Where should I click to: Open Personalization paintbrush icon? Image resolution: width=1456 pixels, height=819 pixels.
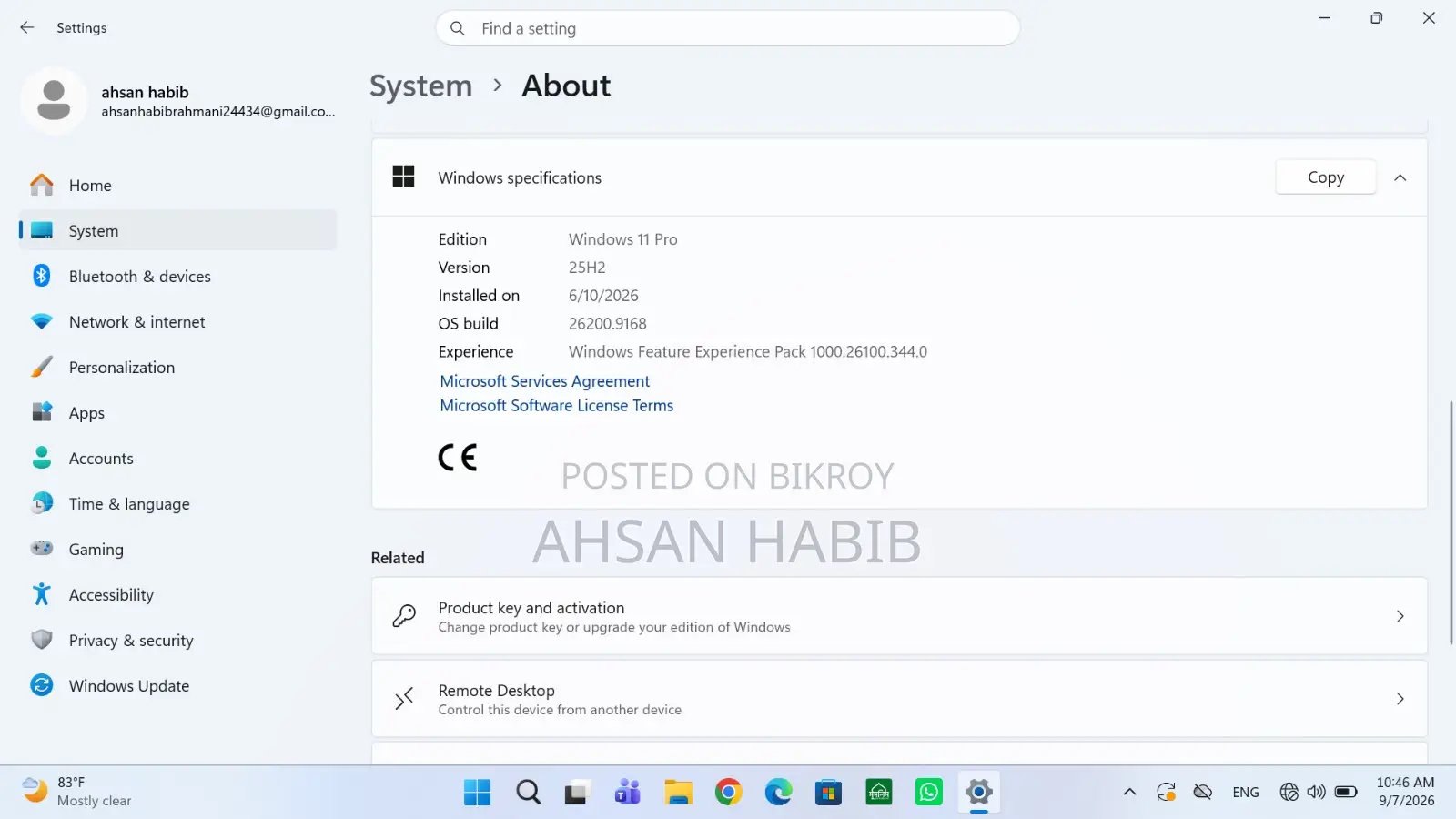point(42,368)
